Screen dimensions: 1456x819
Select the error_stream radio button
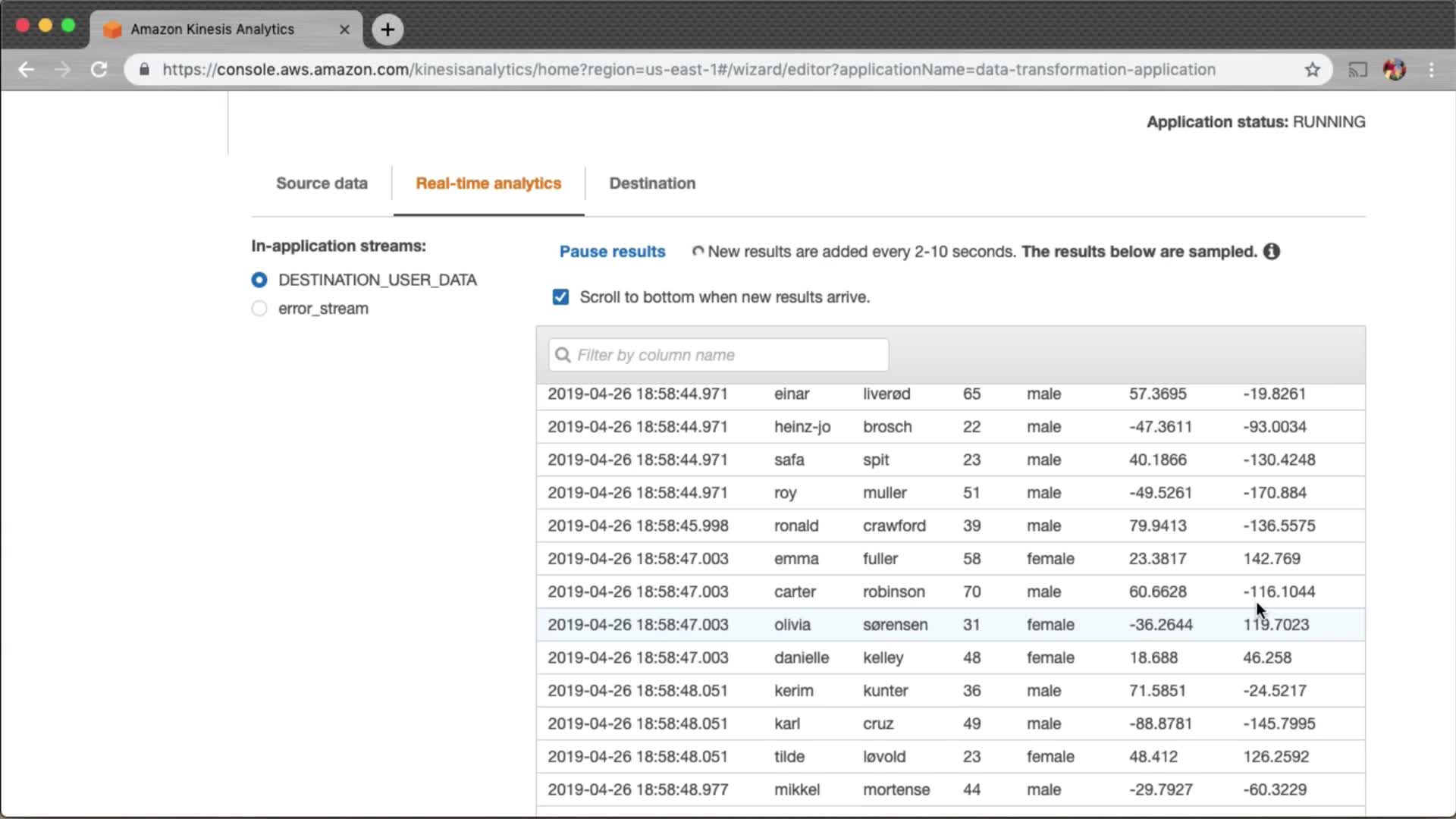259,309
